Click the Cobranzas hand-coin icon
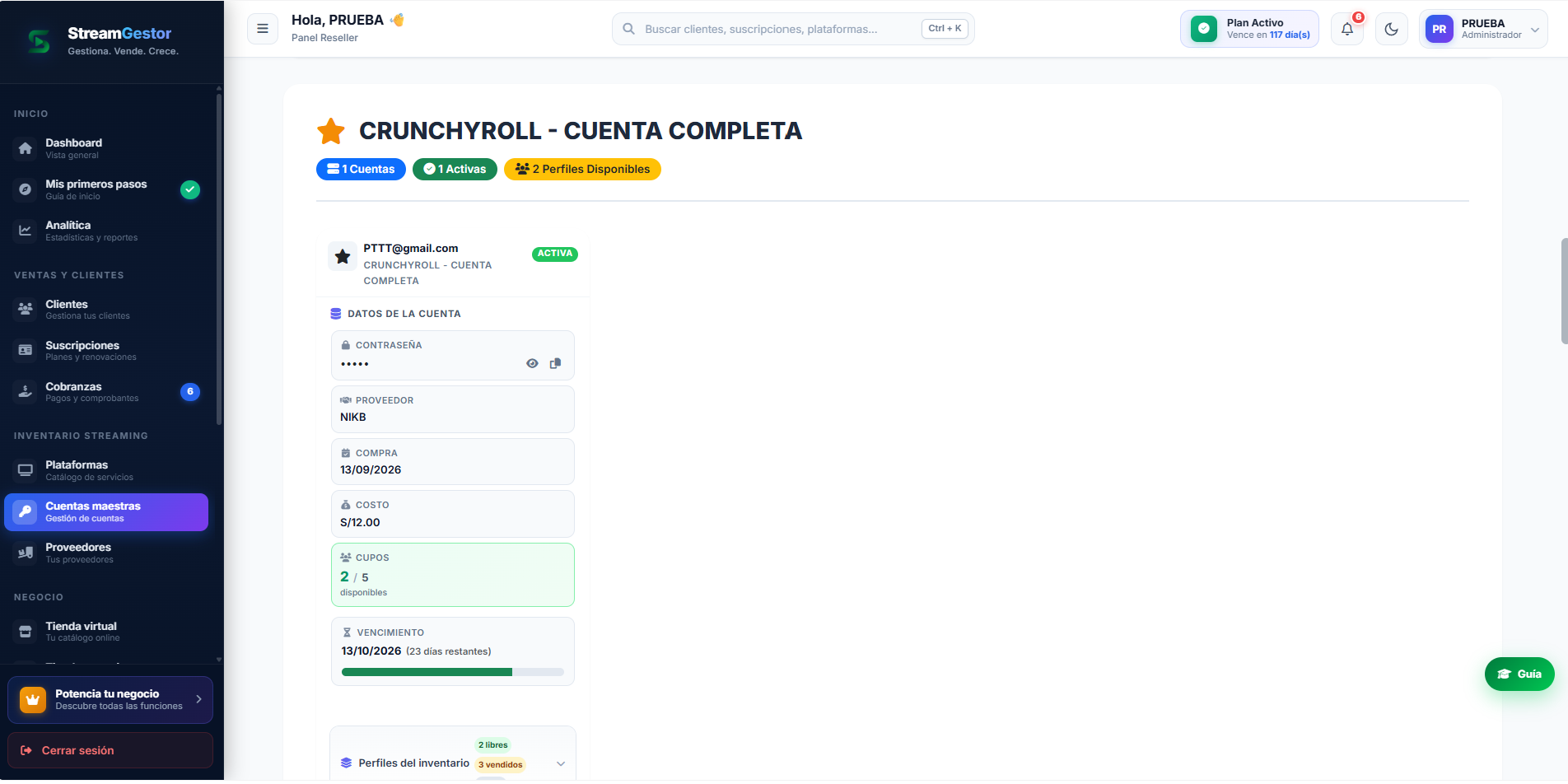The image size is (1568, 784). coord(26,391)
